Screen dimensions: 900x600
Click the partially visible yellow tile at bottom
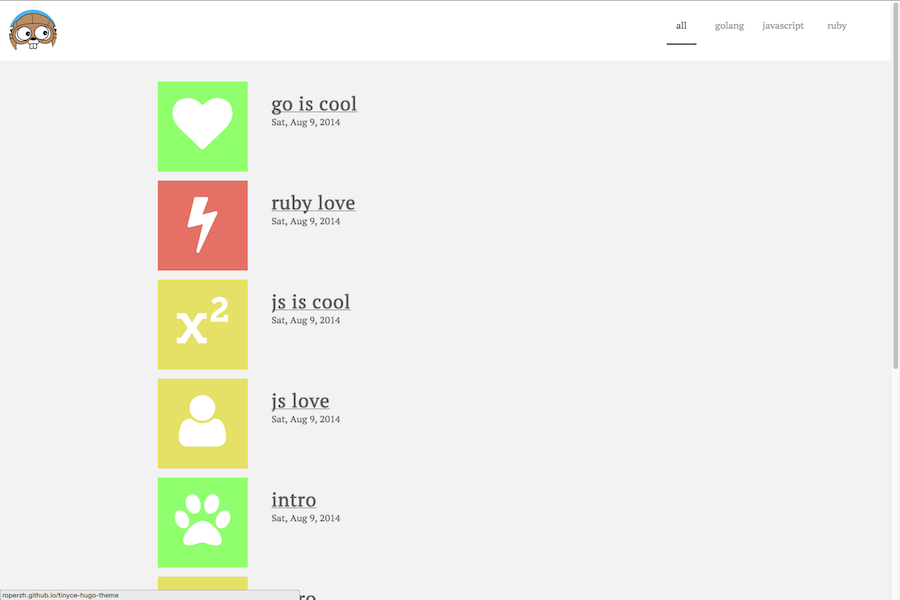[203, 583]
